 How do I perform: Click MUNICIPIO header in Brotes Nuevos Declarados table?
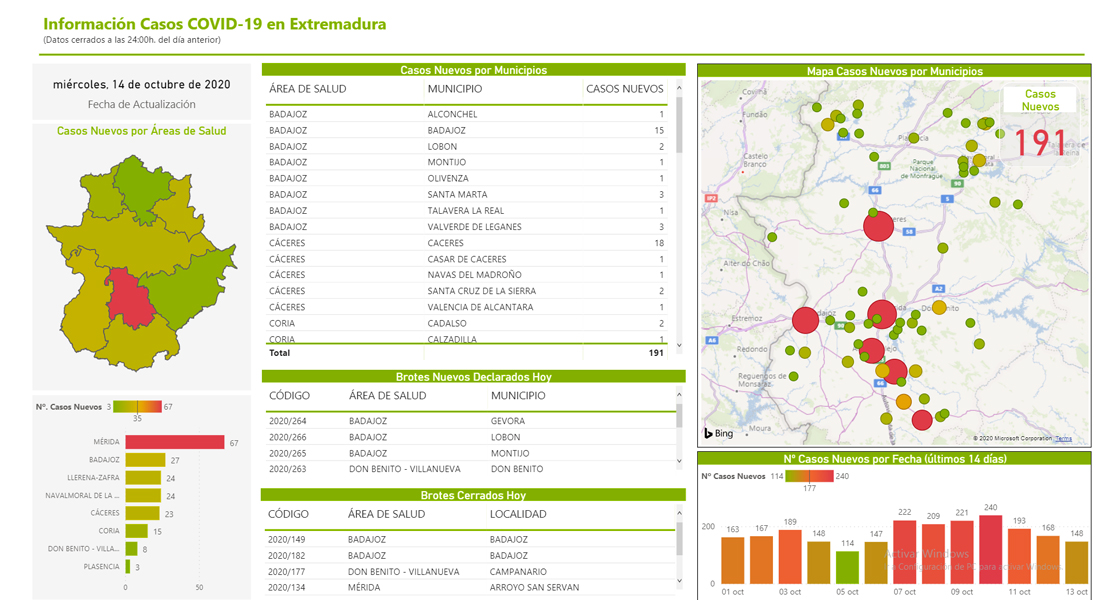[518, 396]
